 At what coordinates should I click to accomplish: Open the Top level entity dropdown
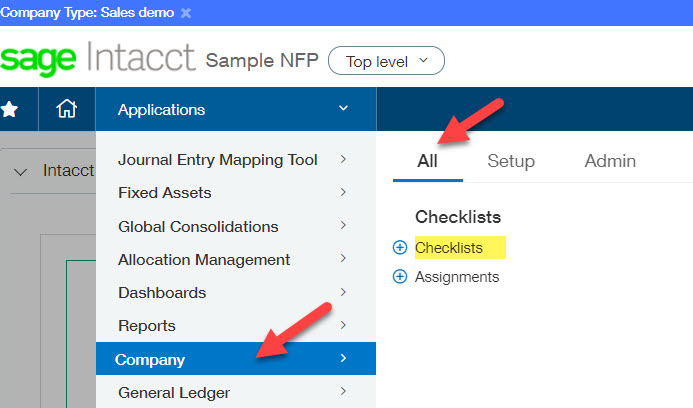[x=386, y=61]
